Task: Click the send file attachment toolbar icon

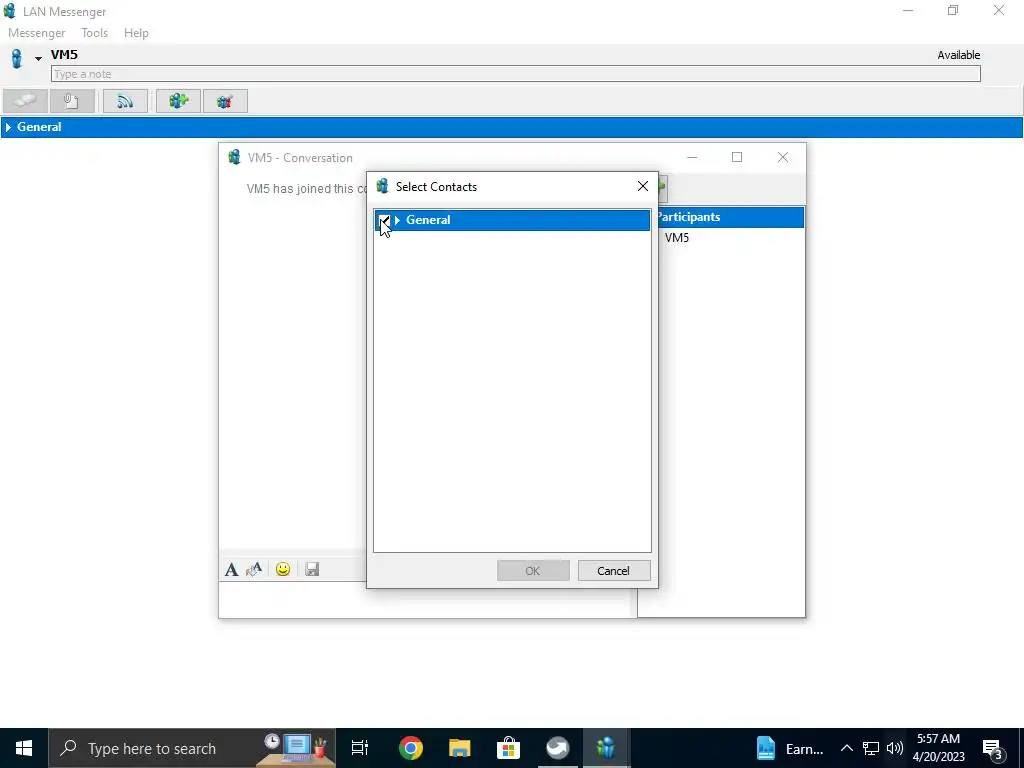Action: 71,101
